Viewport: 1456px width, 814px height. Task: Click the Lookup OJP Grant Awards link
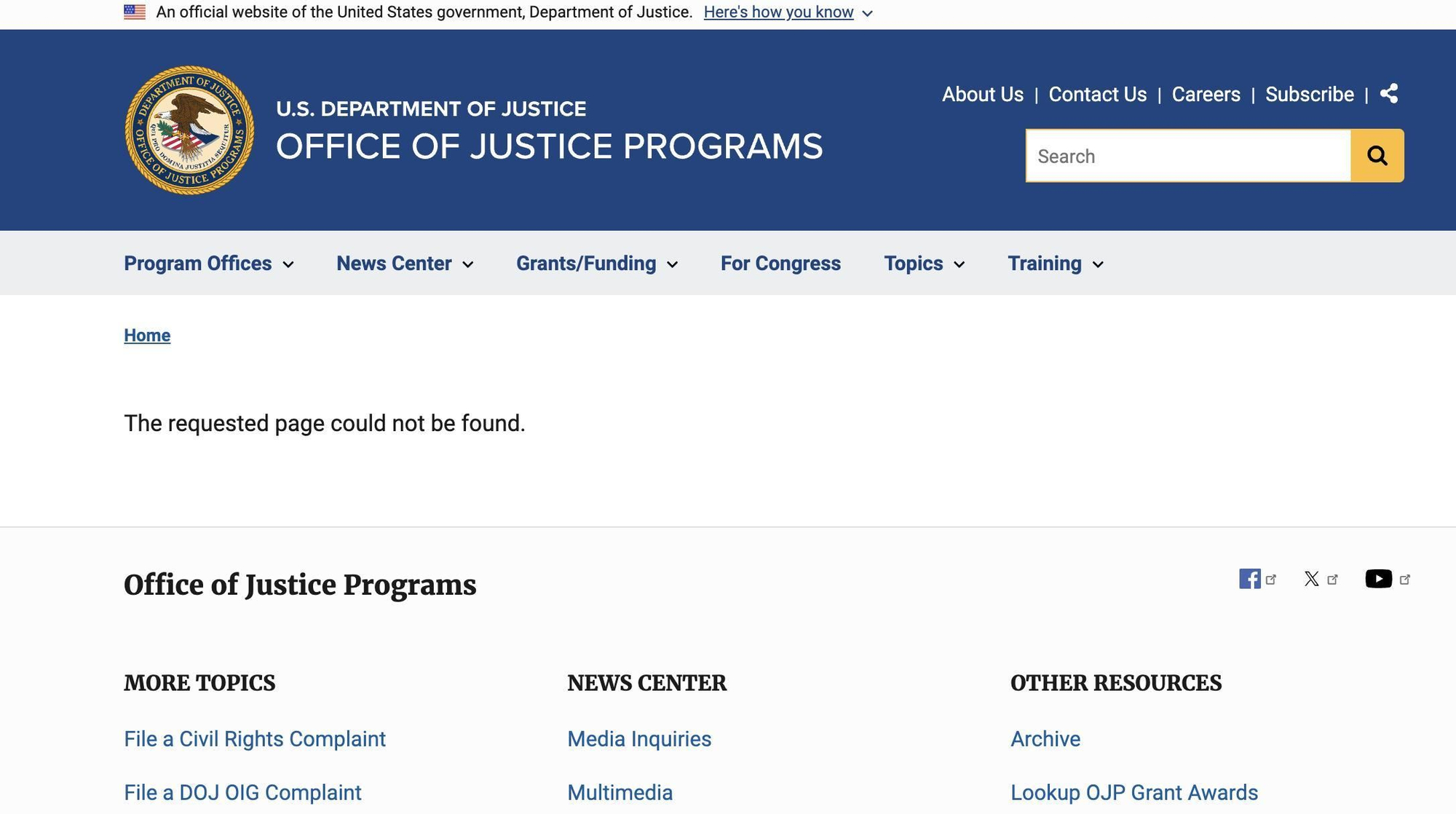tap(1133, 792)
